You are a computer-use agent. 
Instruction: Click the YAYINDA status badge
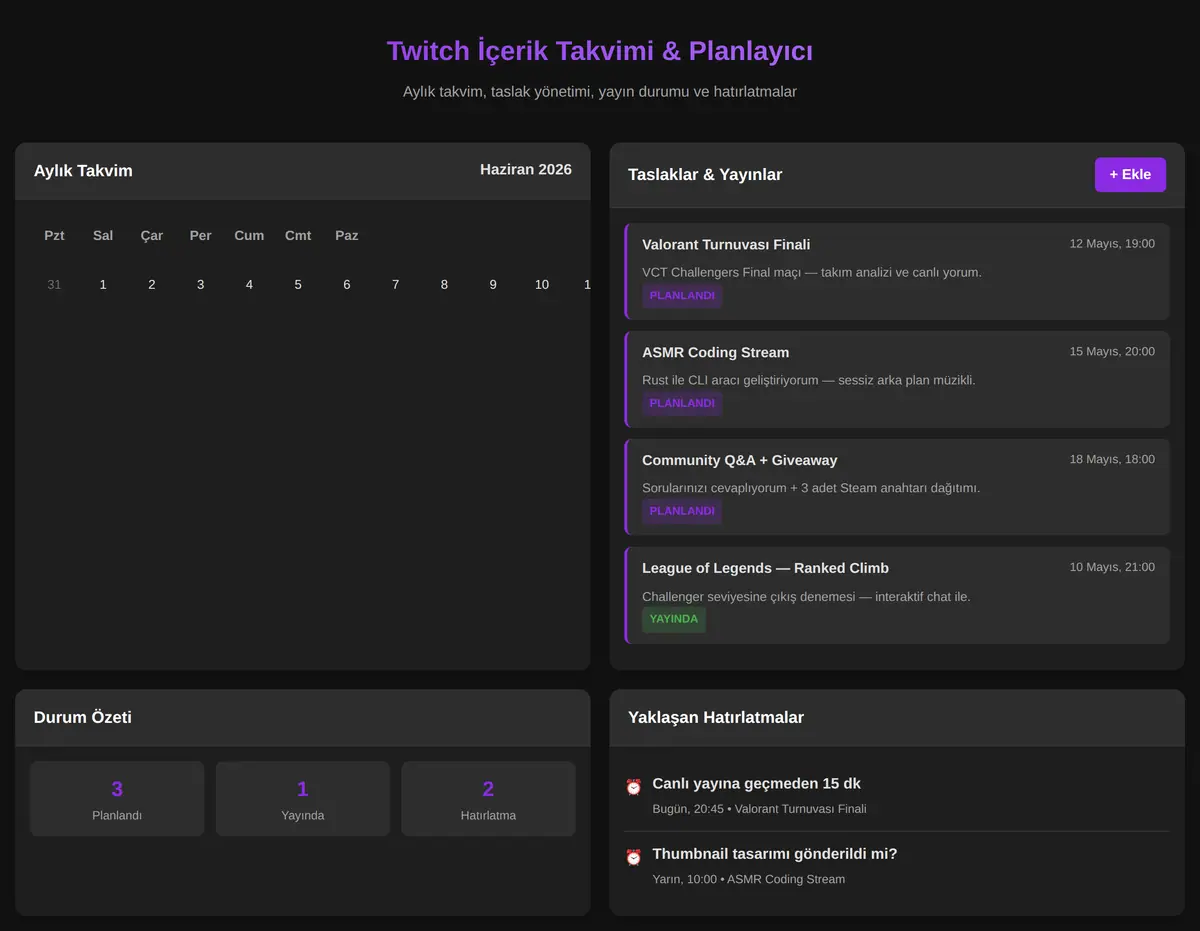point(674,619)
